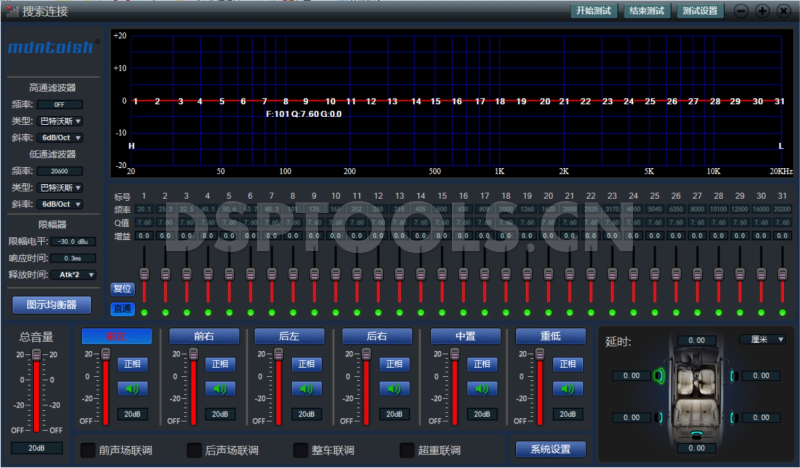Mute the 重低 channel speaker icon
Viewport: 800px width, 468px height.
(568, 389)
